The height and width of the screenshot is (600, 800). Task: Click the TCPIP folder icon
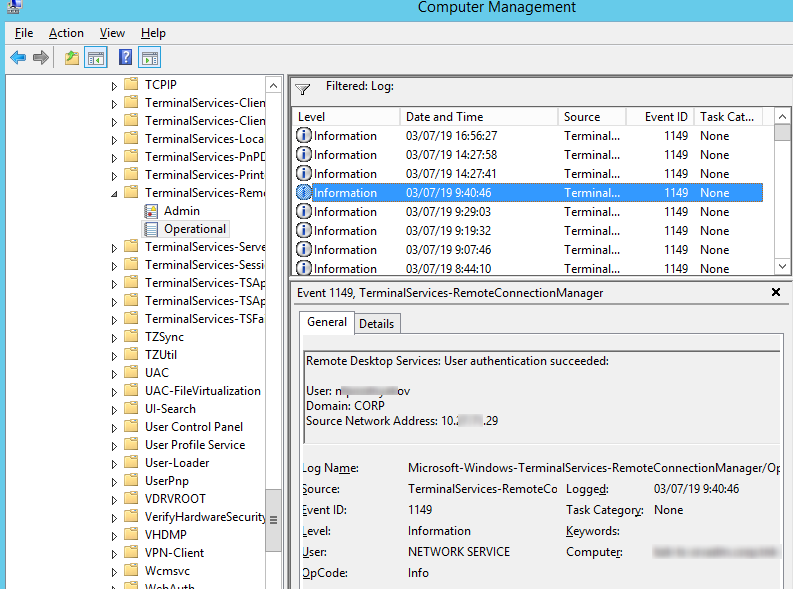click(x=132, y=84)
